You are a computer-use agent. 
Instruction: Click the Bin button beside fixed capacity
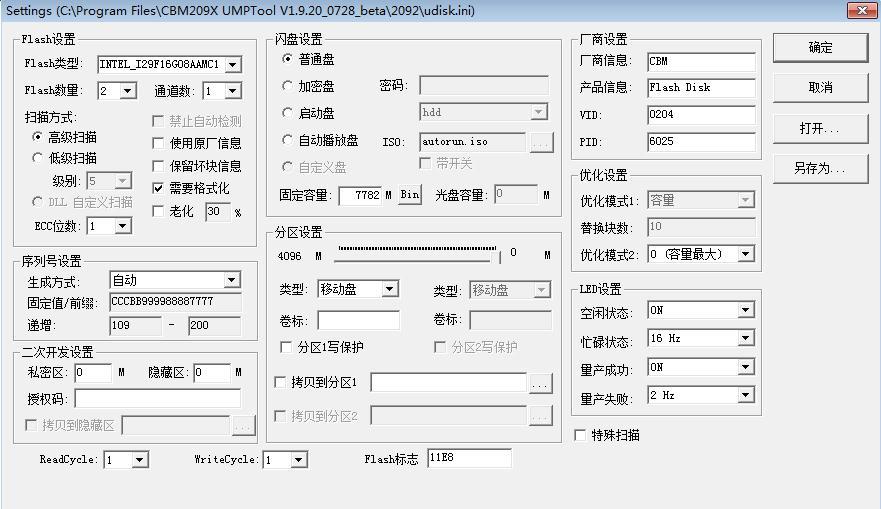[410, 196]
